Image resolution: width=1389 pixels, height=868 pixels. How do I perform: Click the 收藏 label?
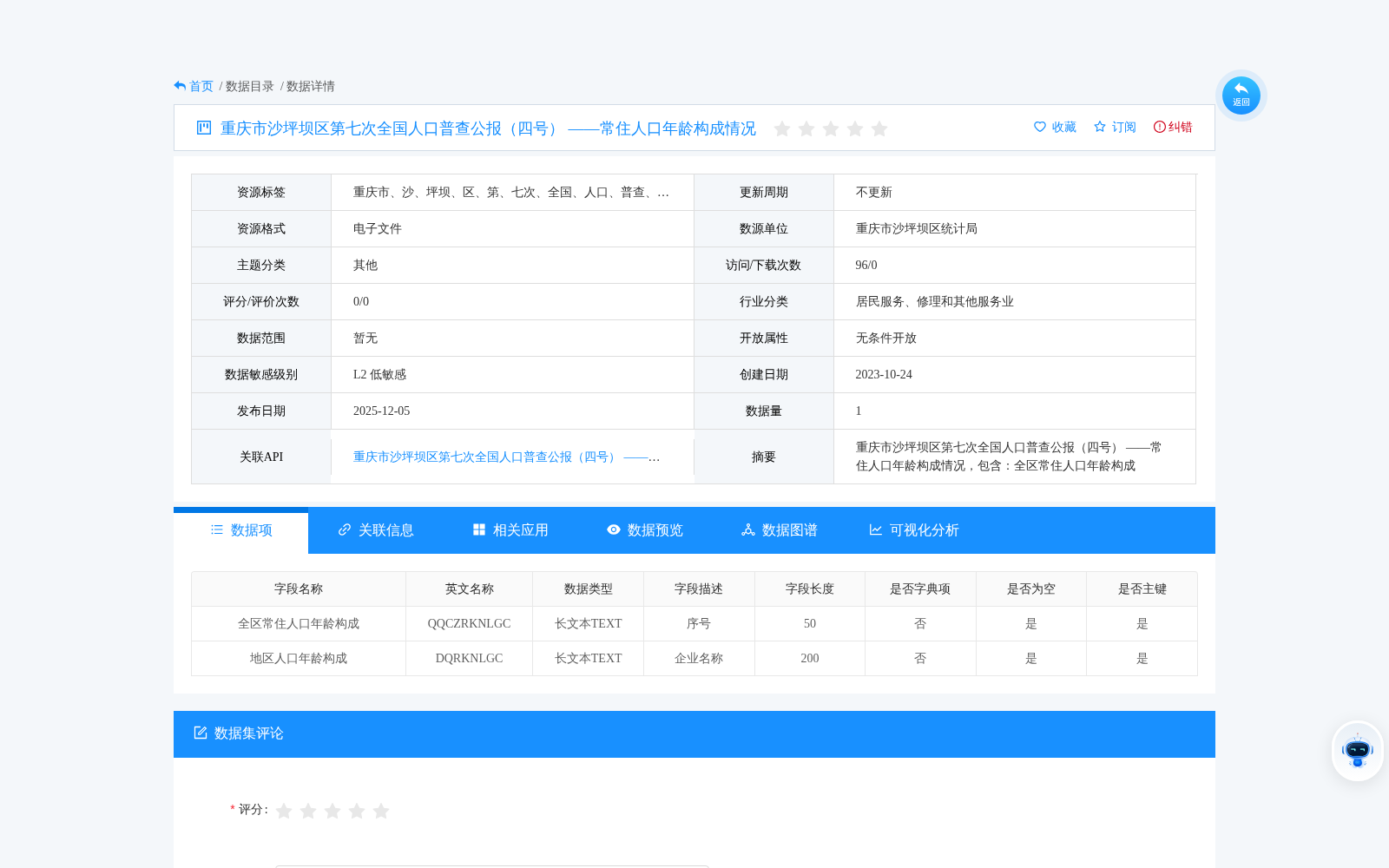[1064, 127]
